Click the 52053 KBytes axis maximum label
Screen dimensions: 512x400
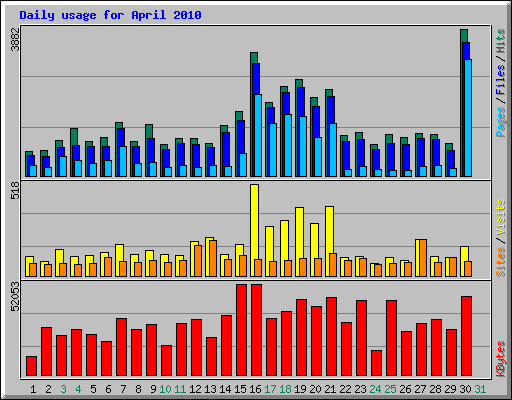(15, 297)
